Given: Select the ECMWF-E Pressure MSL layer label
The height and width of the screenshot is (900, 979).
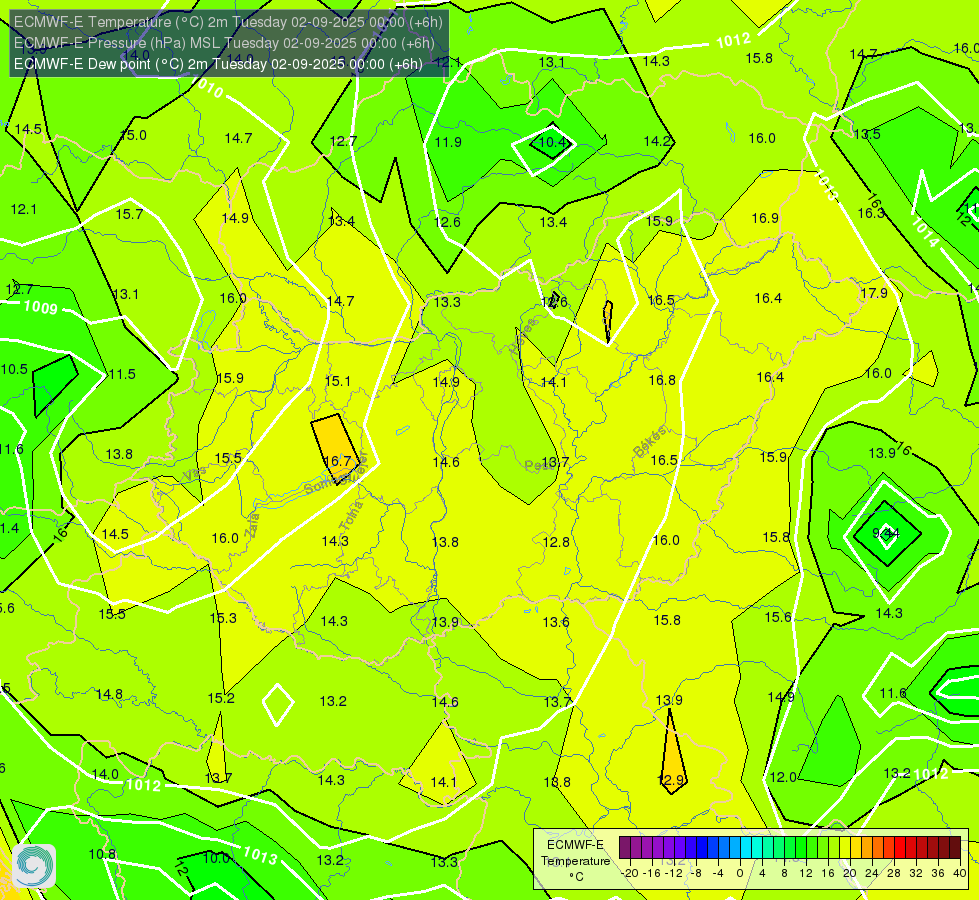Looking at the screenshot, I should 224,43.
